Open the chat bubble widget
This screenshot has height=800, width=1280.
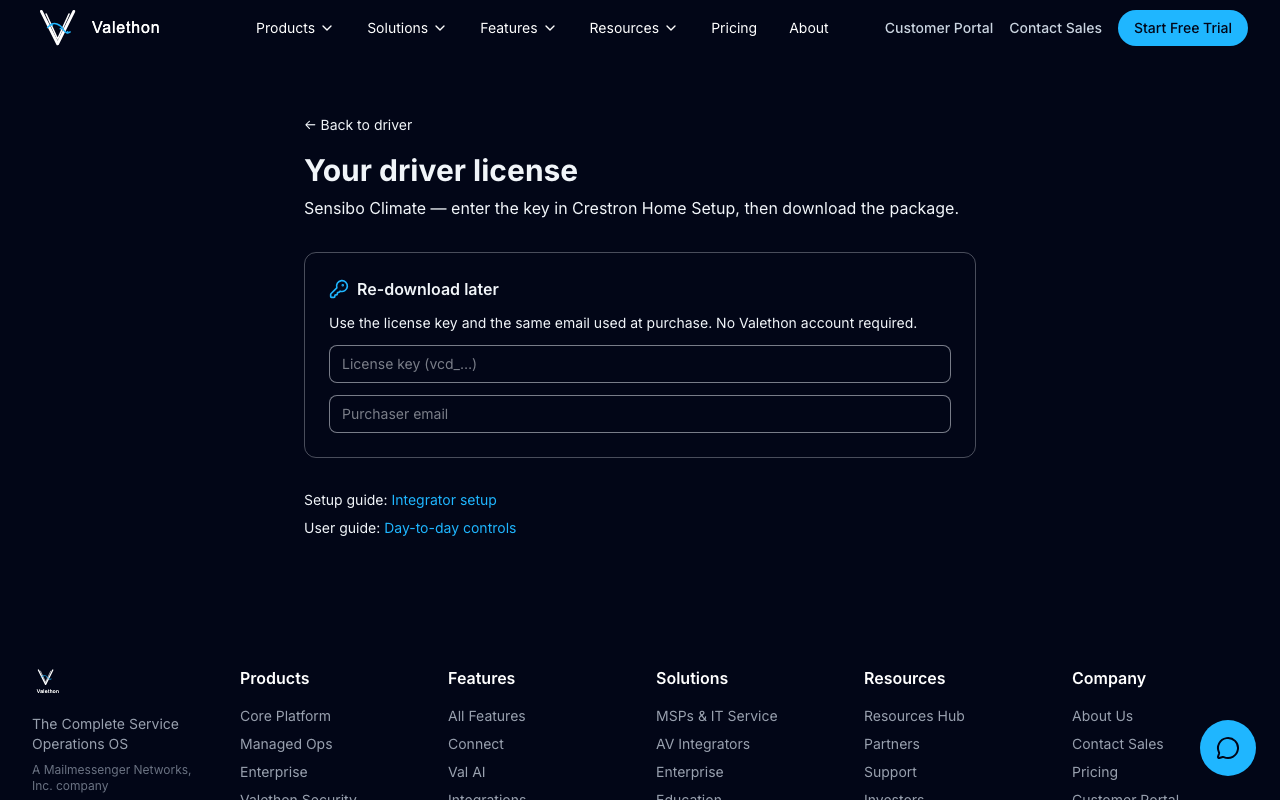click(x=1228, y=748)
